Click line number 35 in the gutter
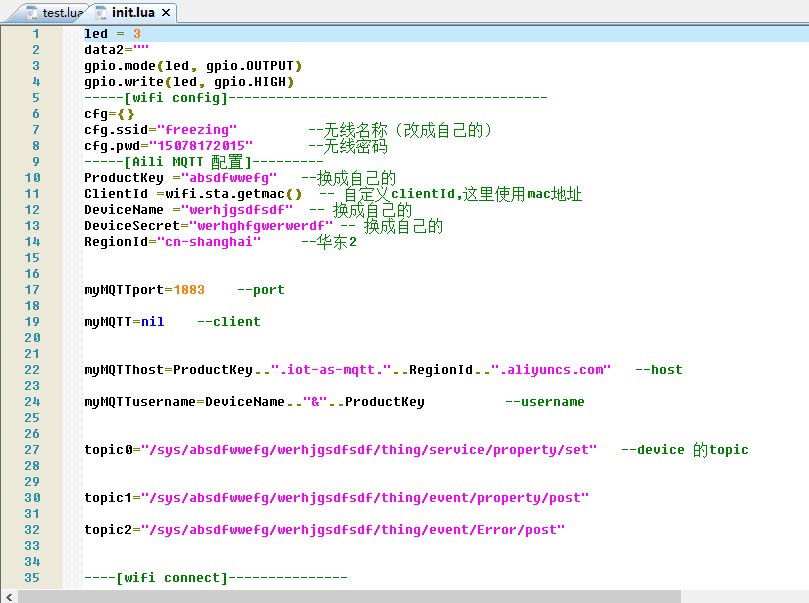This screenshot has height=603, width=809. pos(32,578)
